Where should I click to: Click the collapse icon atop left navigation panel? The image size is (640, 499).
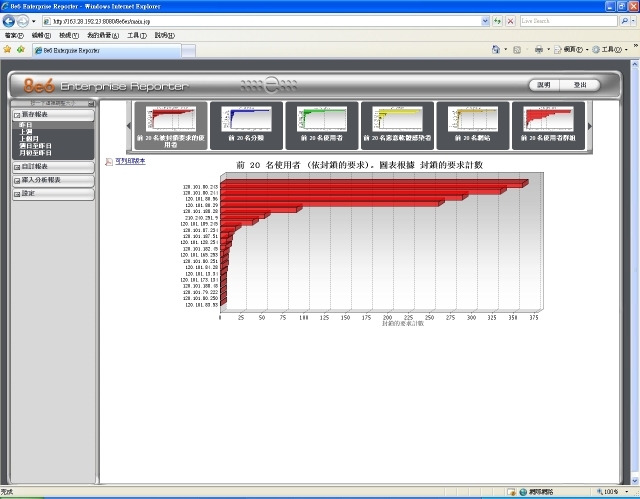tap(91, 104)
